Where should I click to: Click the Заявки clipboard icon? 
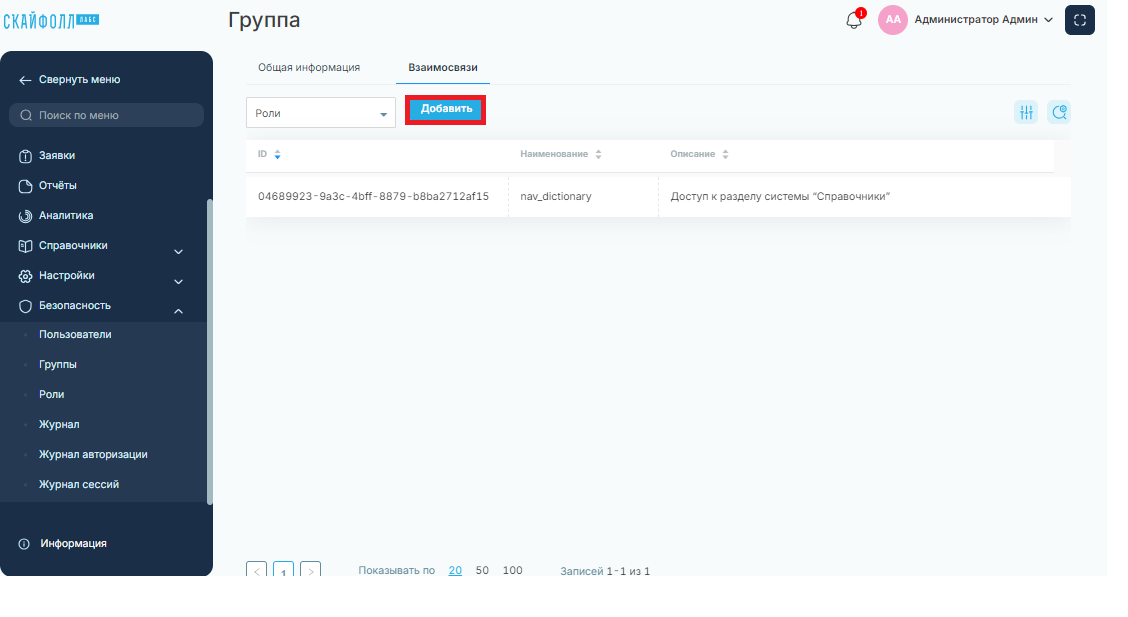point(25,156)
